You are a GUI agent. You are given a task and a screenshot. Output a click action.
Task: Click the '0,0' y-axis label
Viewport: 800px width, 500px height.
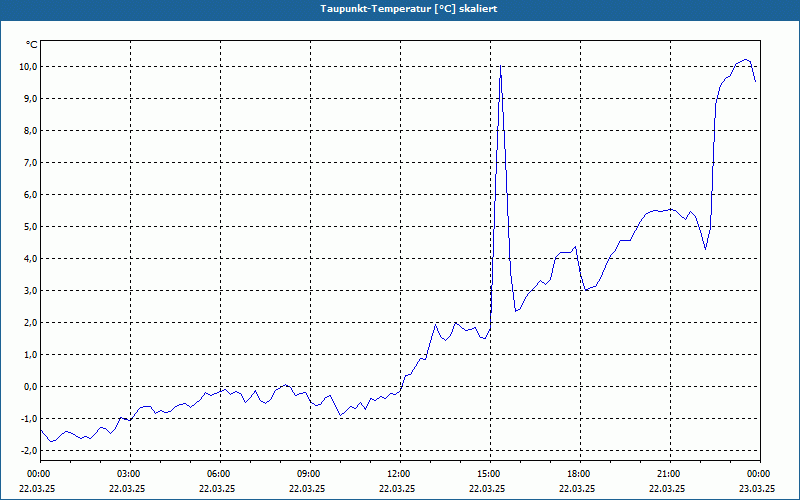(30, 386)
